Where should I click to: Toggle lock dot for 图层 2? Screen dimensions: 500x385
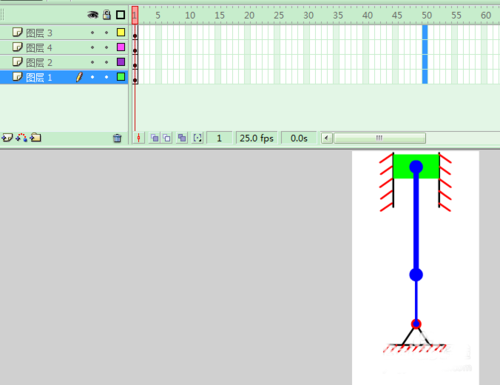pyautogui.click(x=106, y=62)
